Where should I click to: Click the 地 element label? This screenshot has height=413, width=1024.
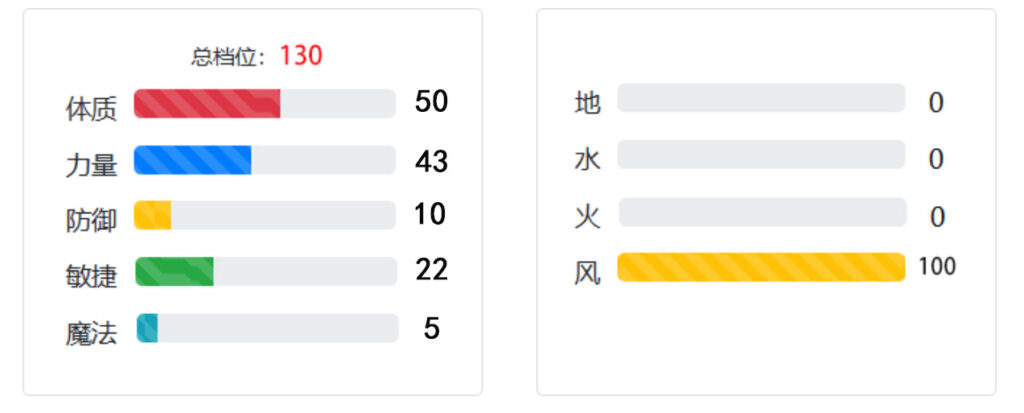tap(587, 103)
